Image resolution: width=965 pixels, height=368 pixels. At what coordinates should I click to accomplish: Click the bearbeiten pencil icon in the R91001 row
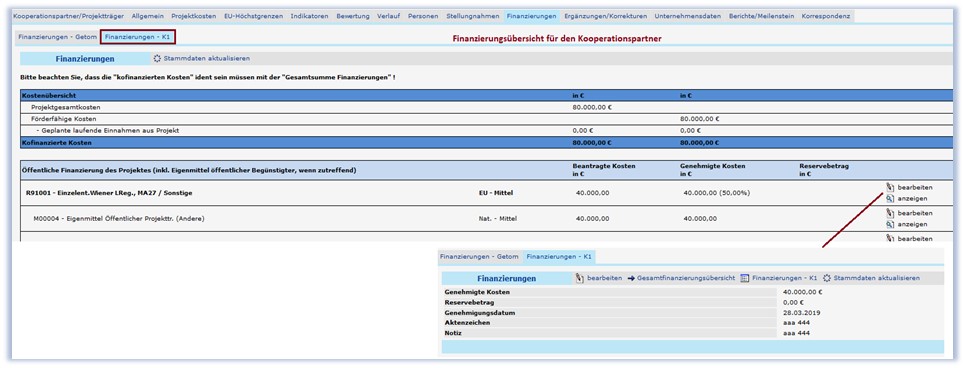[890, 187]
